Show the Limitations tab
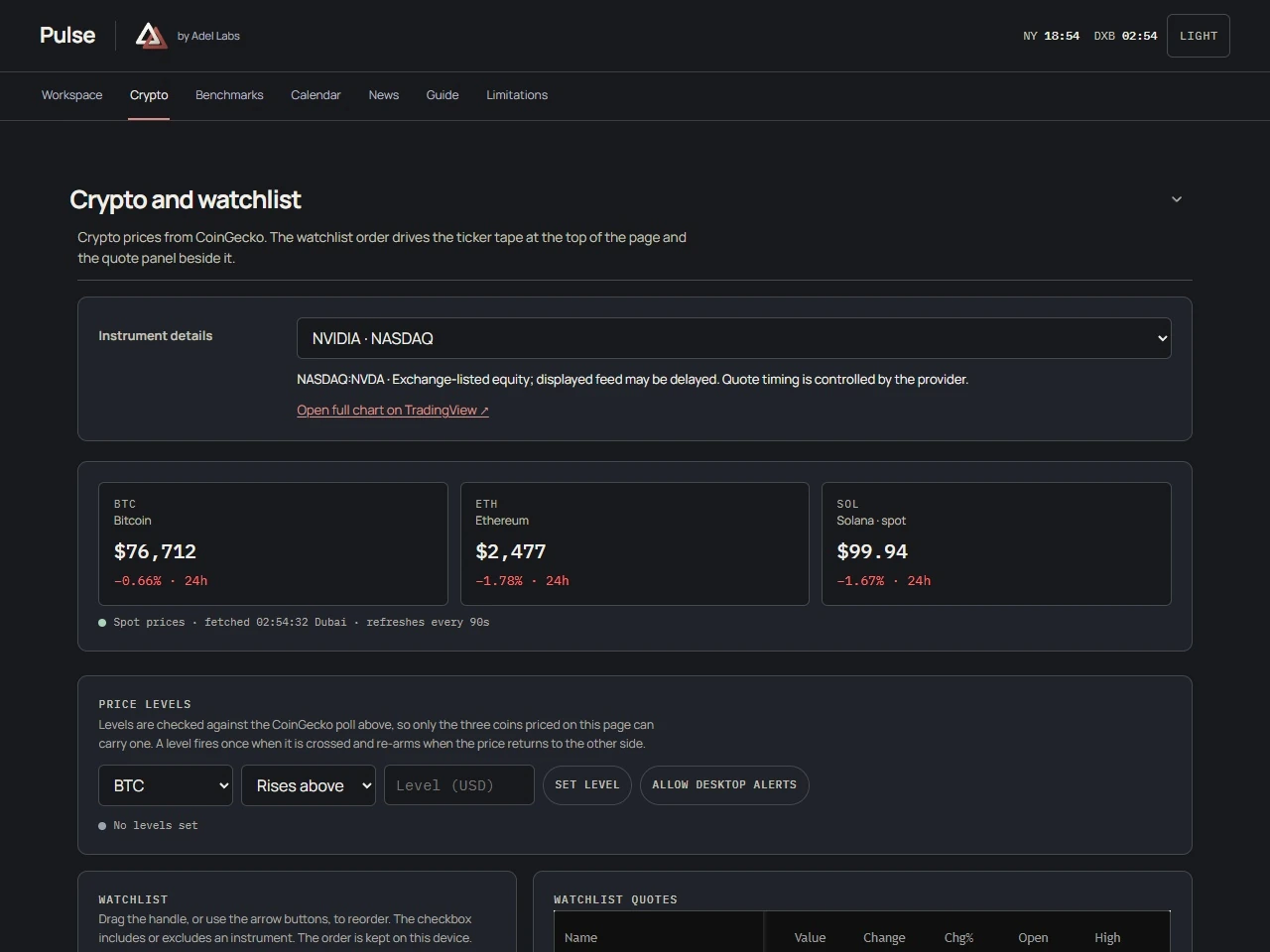 [517, 95]
